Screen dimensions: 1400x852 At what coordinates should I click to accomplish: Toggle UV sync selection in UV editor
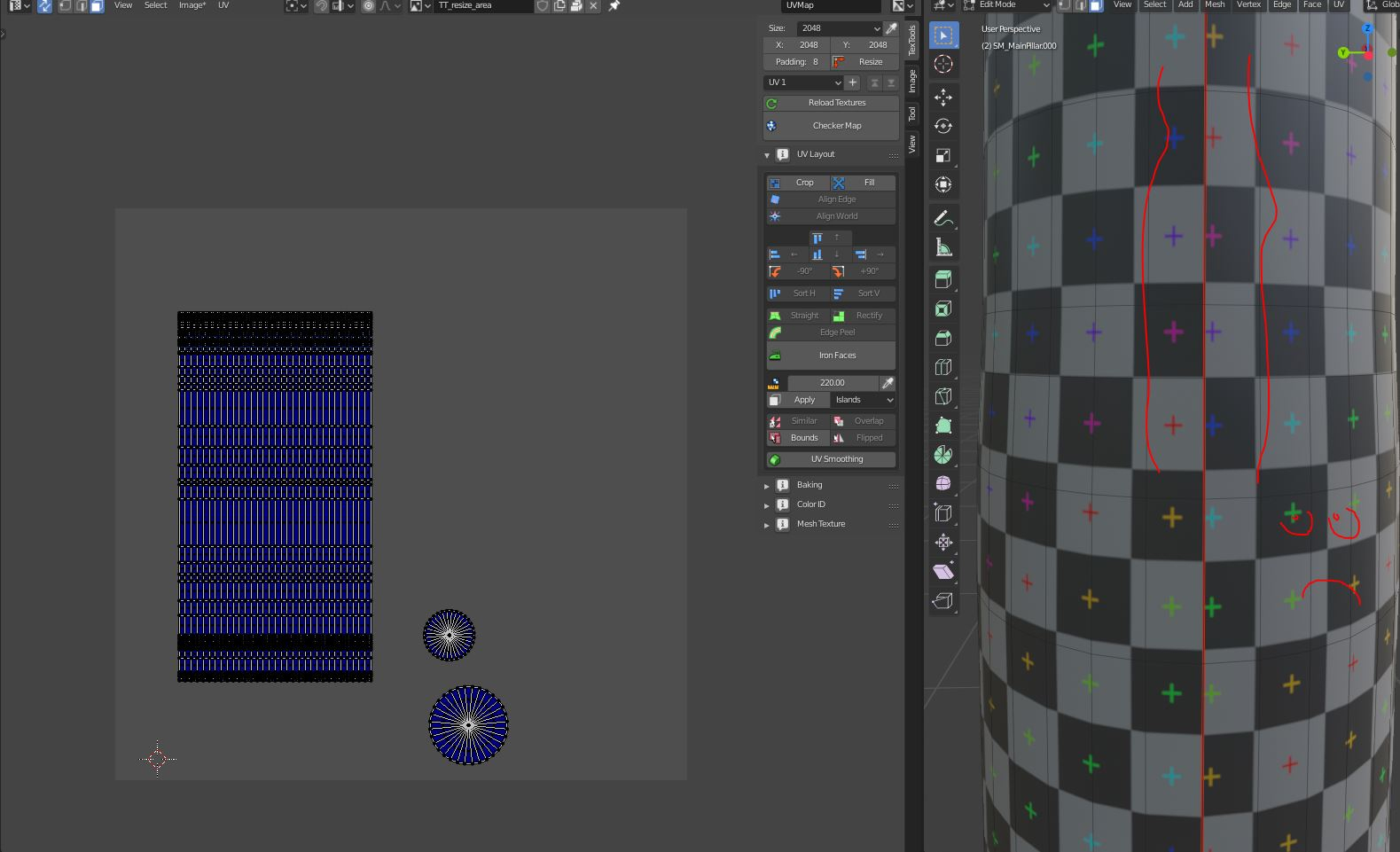click(x=44, y=5)
